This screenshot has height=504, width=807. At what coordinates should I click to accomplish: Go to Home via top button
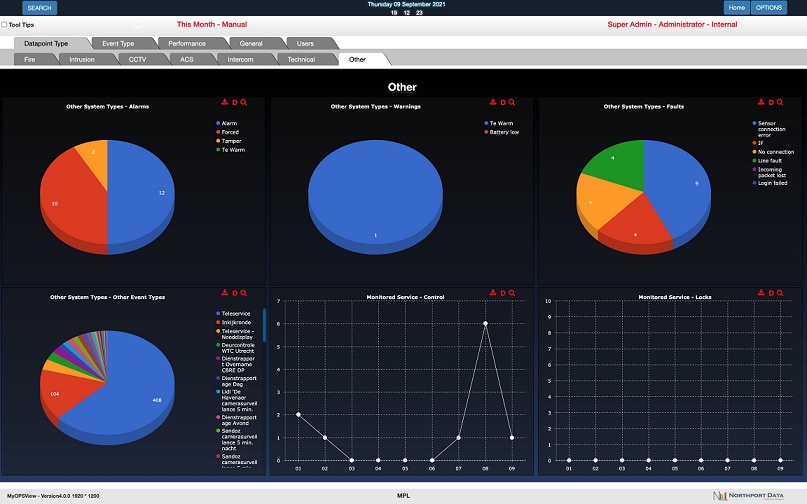pos(736,7)
